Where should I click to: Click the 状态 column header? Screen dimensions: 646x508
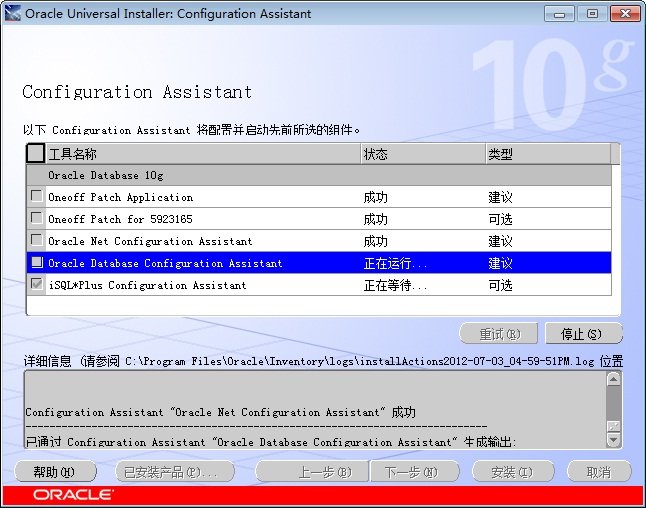click(x=424, y=154)
